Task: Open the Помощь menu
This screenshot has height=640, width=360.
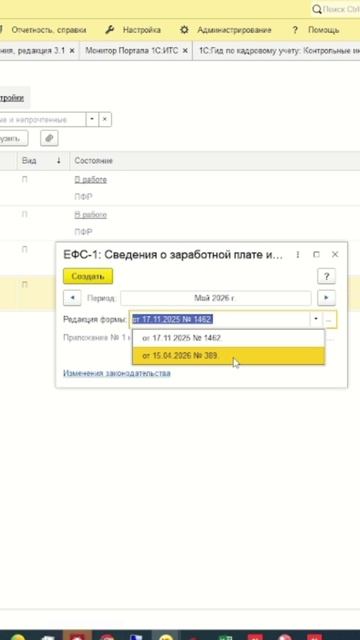Action: [323, 30]
